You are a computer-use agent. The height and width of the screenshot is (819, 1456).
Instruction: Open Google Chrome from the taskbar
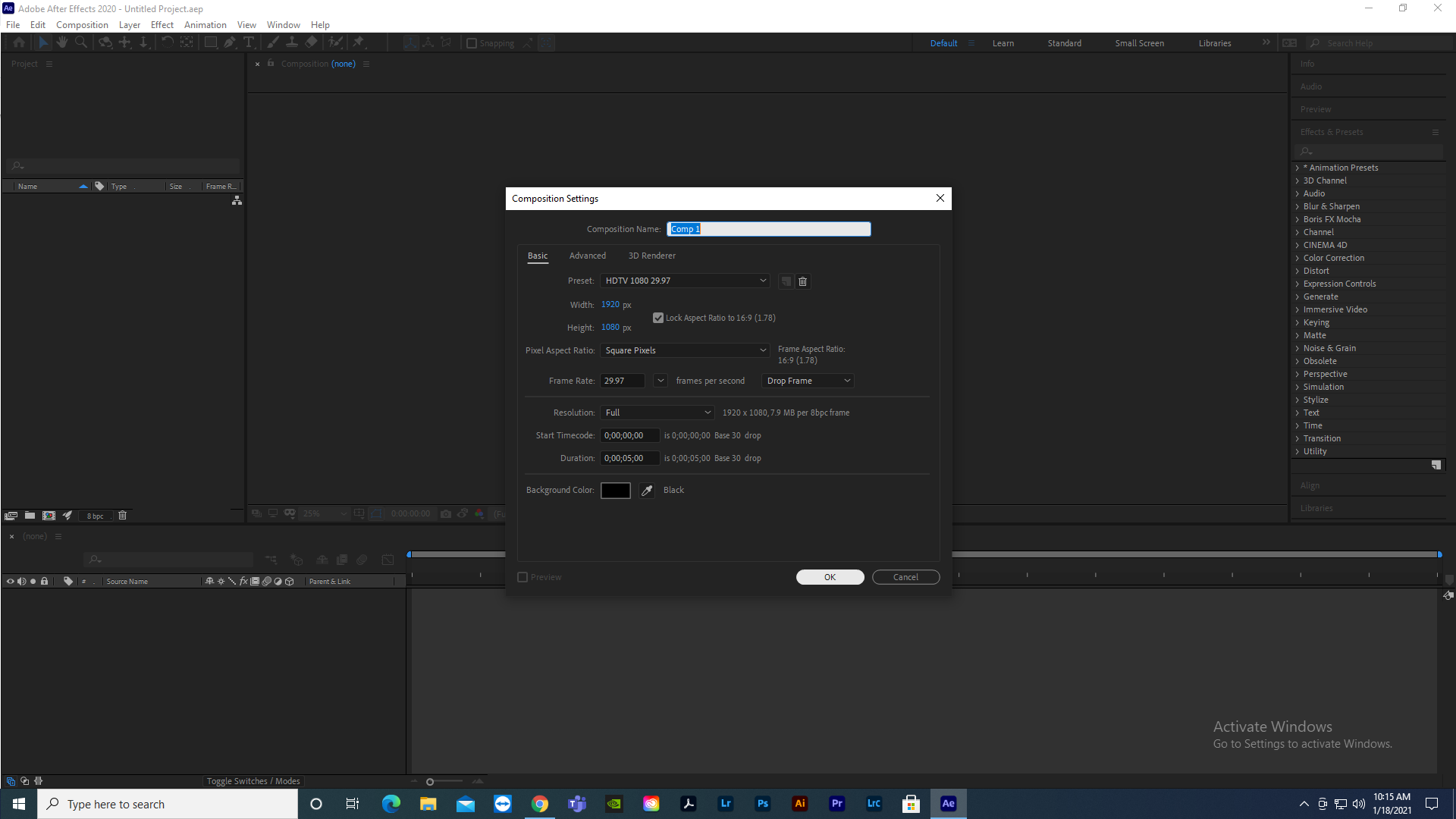coord(540,804)
